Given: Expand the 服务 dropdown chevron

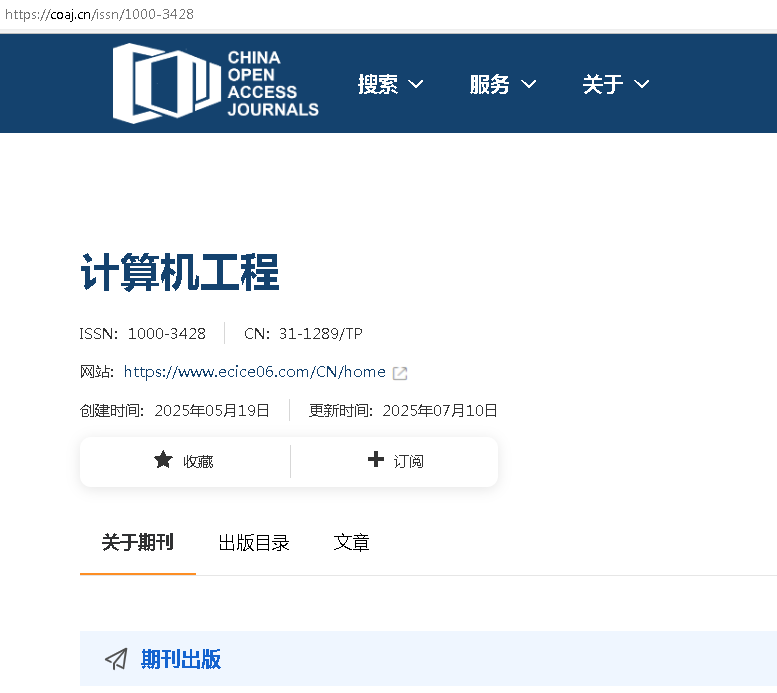Looking at the screenshot, I should pyautogui.click(x=529, y=85).
